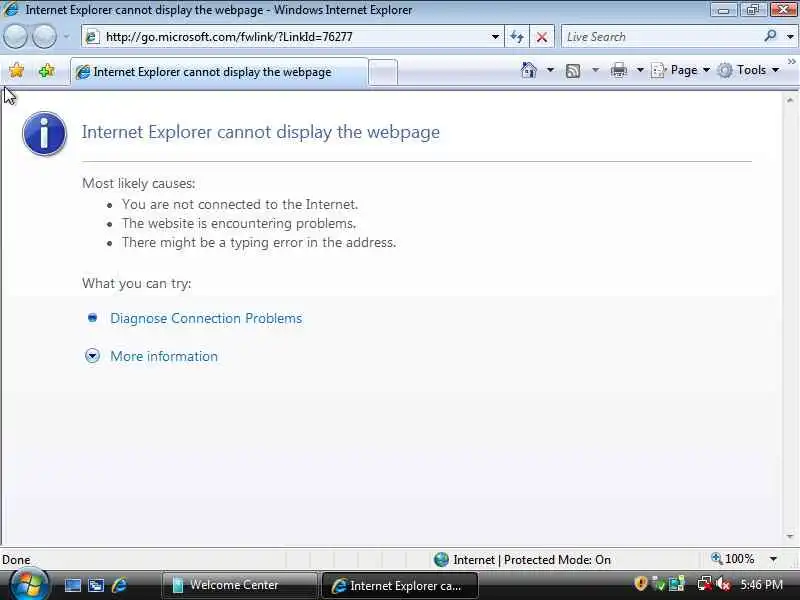This screenshot has width=800, height=600.
Task: Click Diagnose Connection Problems link
Action: click(x=206, y=318)
